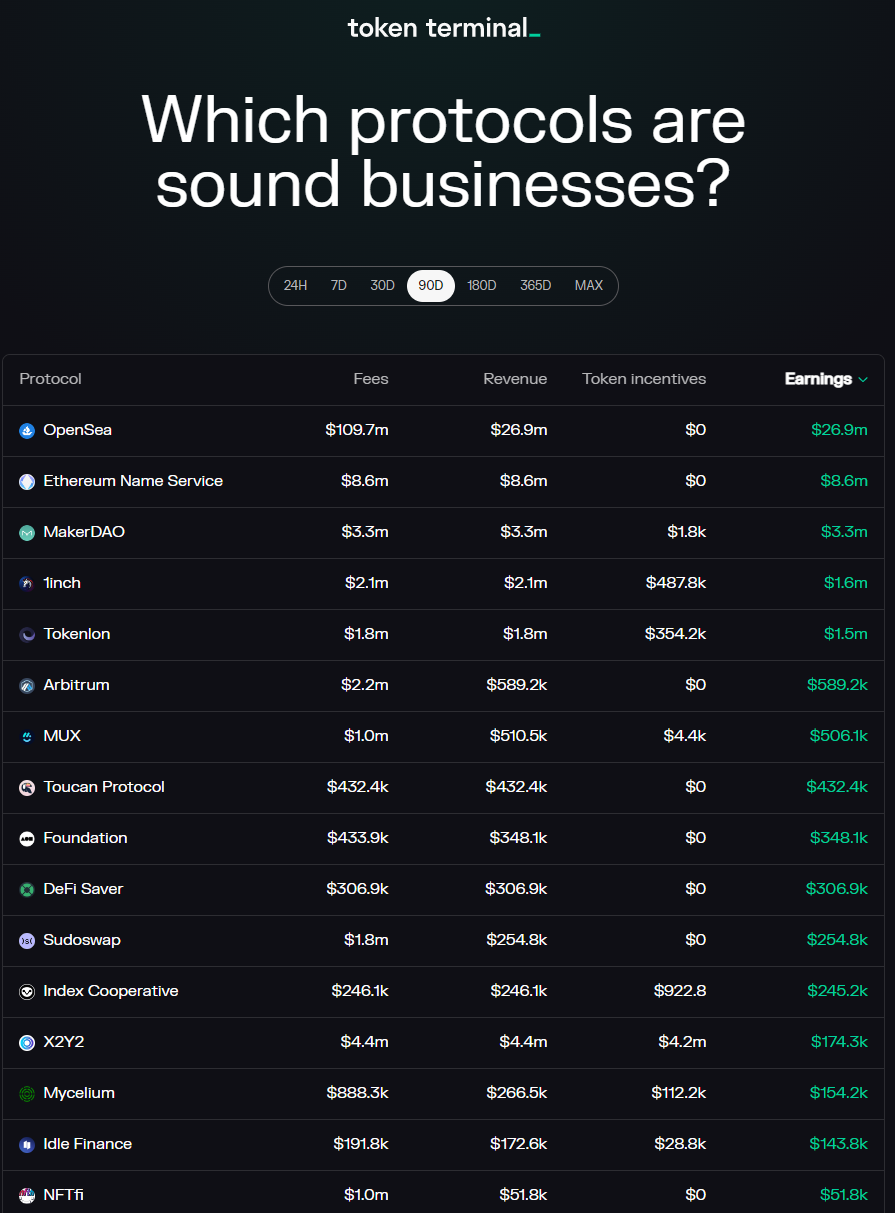Select the 7D time range
This screenshot has width=895, height=1213.
[339, 286]
